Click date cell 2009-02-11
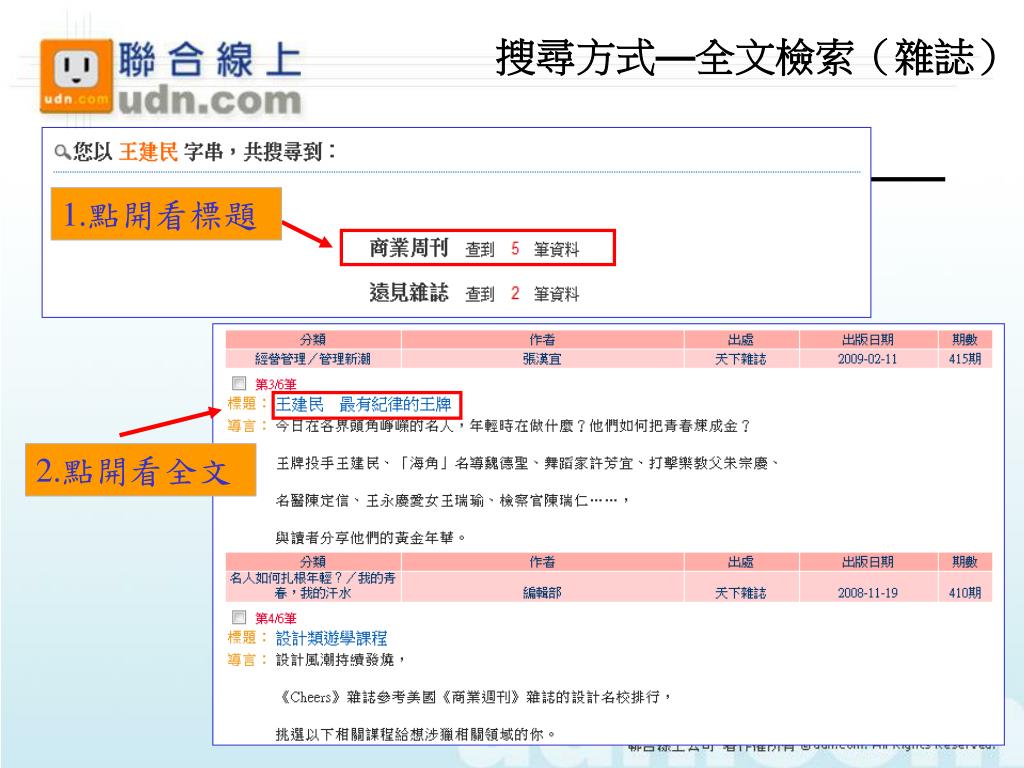The height and width of the screenshot is (768, 1024). click(867, 359)
